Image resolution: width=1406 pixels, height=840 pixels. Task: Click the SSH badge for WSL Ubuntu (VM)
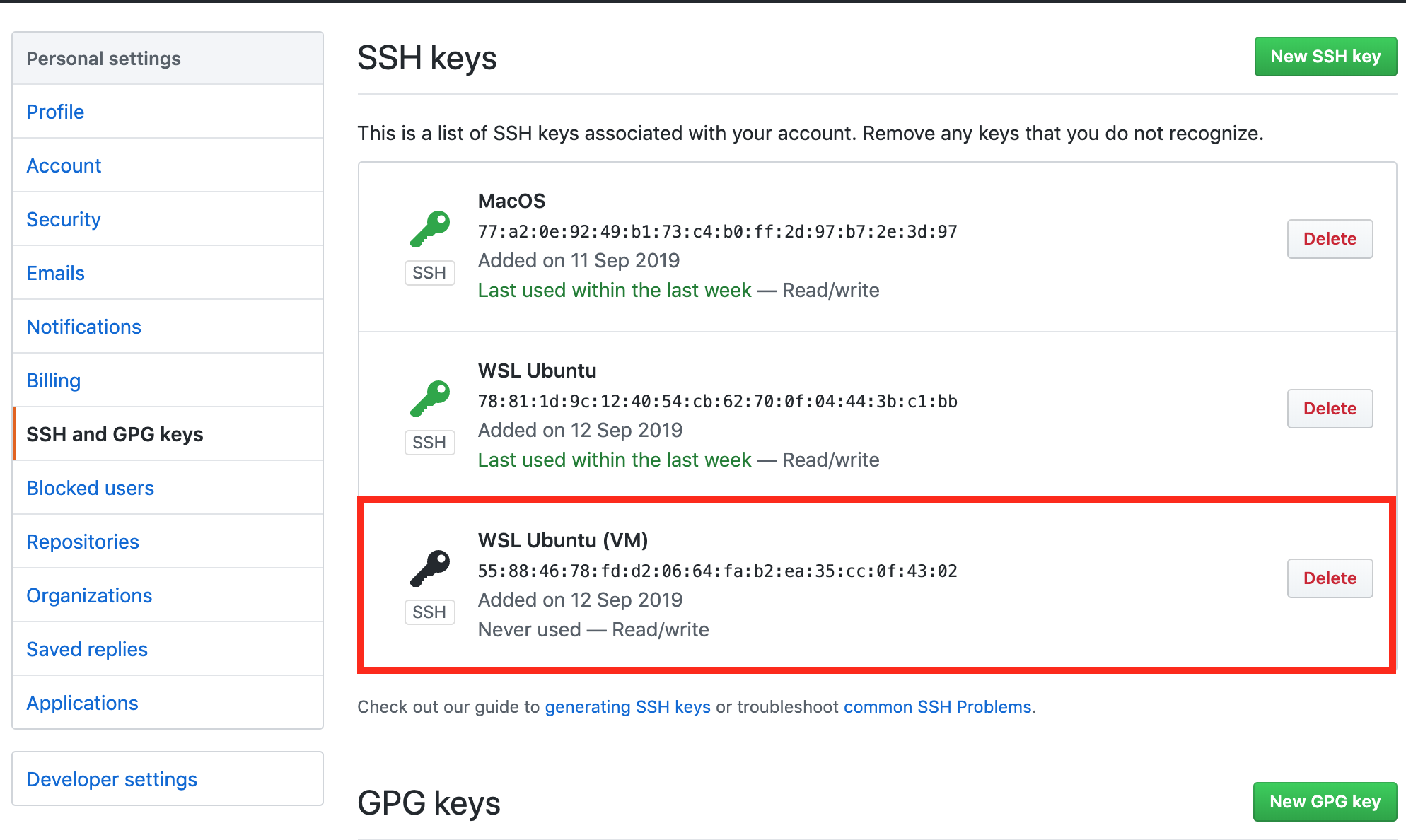tap(429, 612)
